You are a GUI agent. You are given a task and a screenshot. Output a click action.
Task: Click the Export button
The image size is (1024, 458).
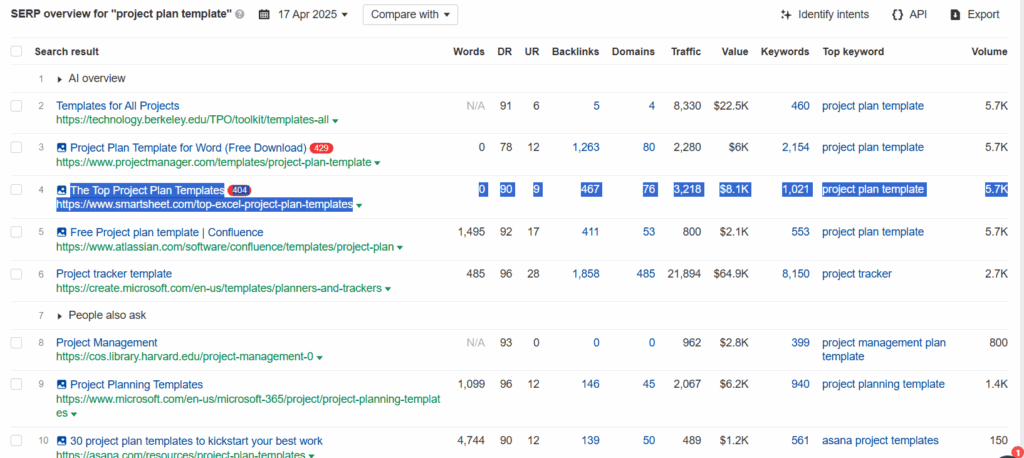coord(974,14)
